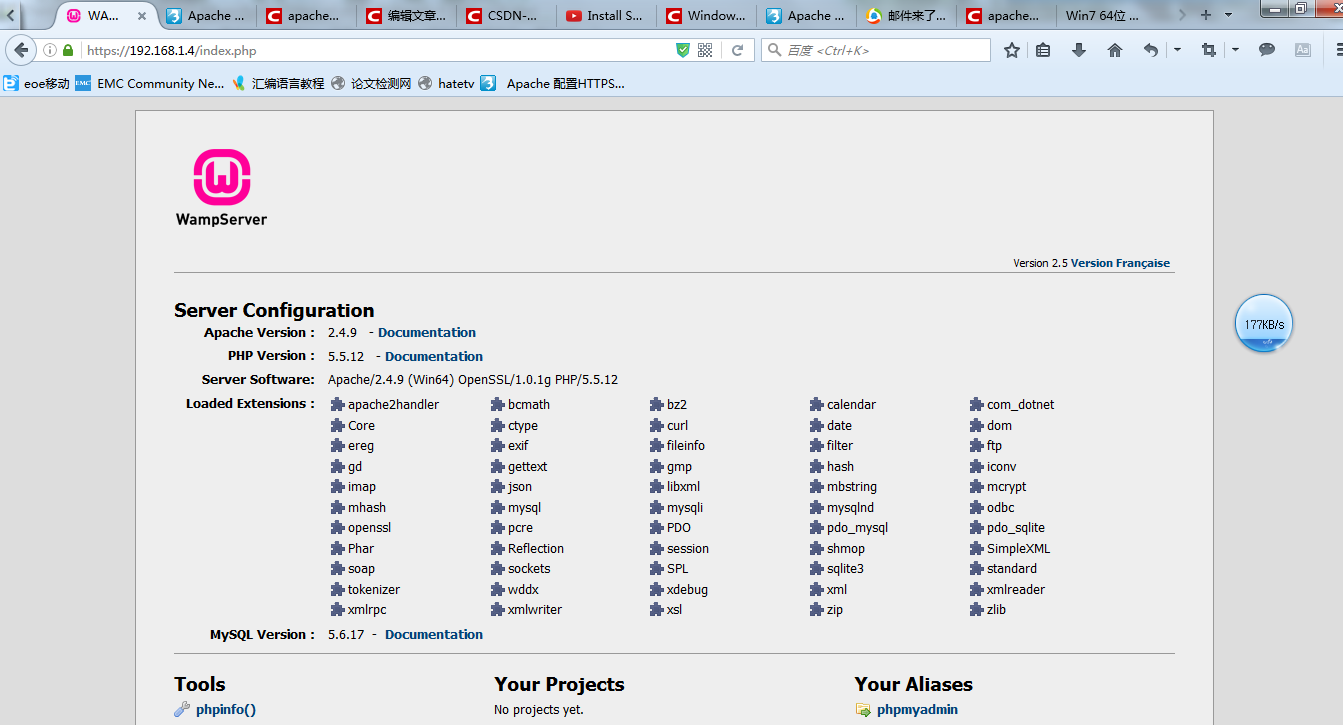Image resolution: width=1343 pixels, height=725 pixels.
Task: Open Apache Version Documentation link
Action: (427, 333)
